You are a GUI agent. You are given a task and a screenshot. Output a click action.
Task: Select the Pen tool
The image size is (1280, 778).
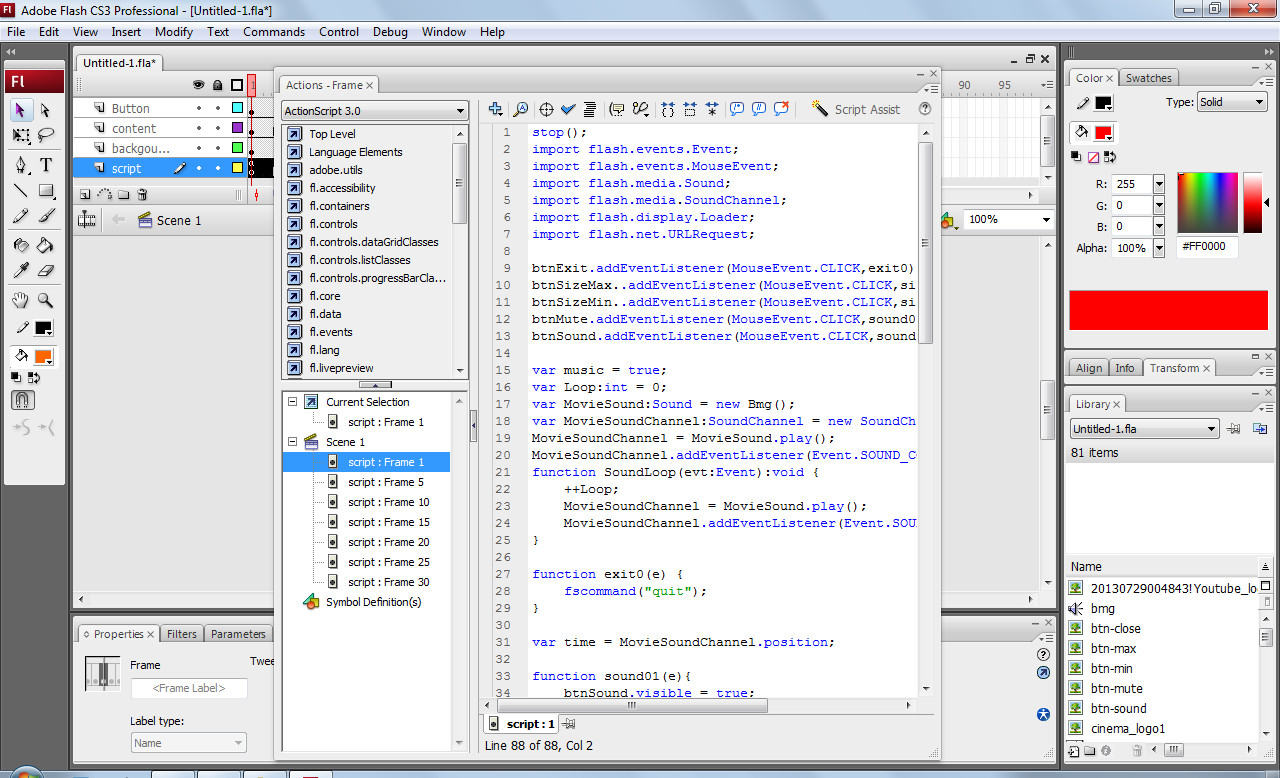click(21, 165)
